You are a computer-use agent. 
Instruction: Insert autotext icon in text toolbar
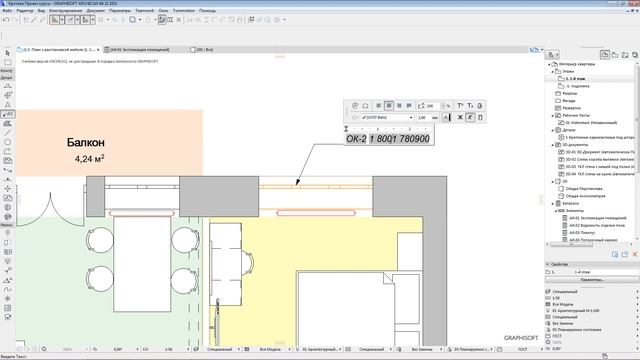point(355,106)
